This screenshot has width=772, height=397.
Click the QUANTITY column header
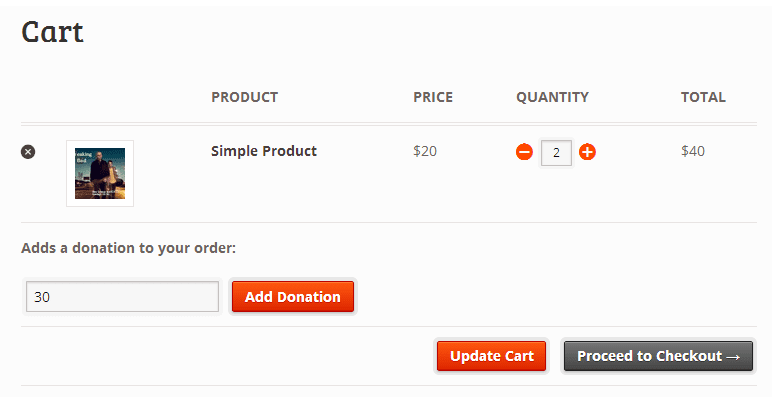(552, 97)
